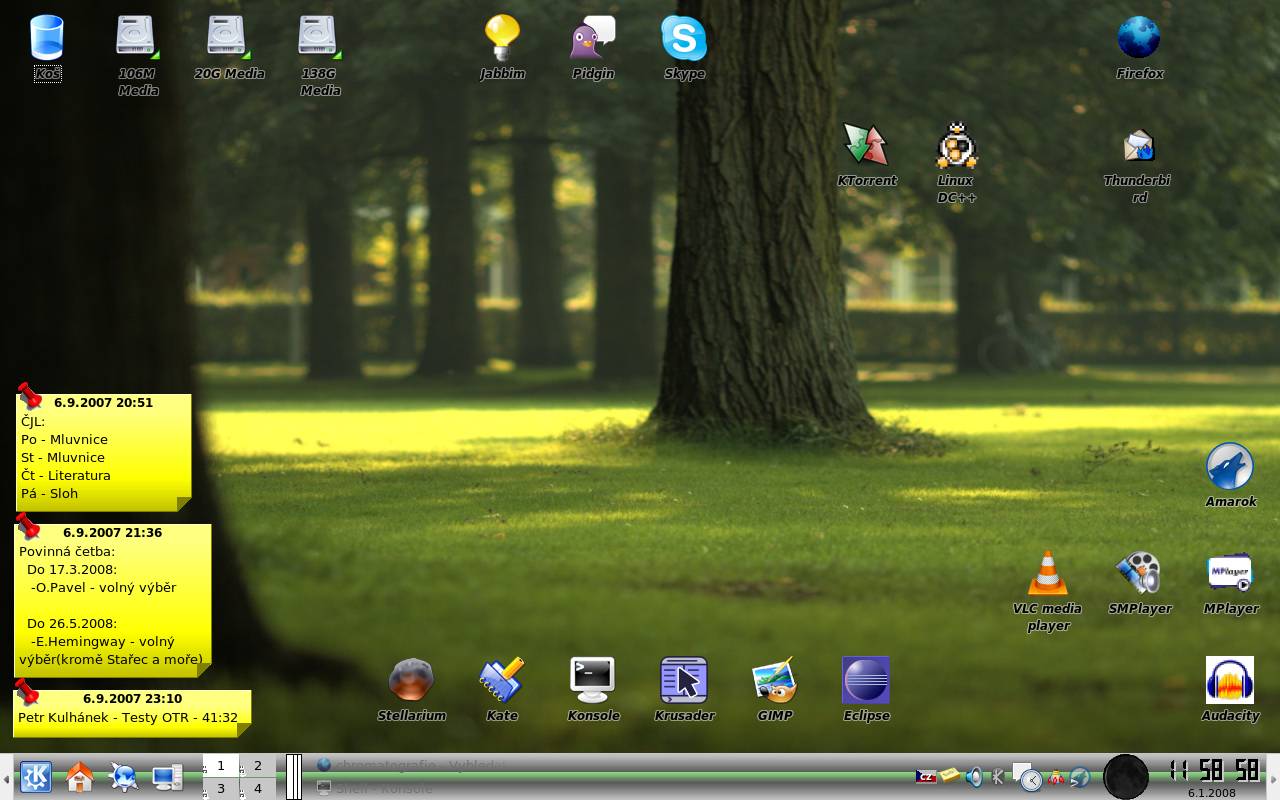1280x800 pixels.
Task: Open the Krusader file manager icon
Action: click(684, 681)
